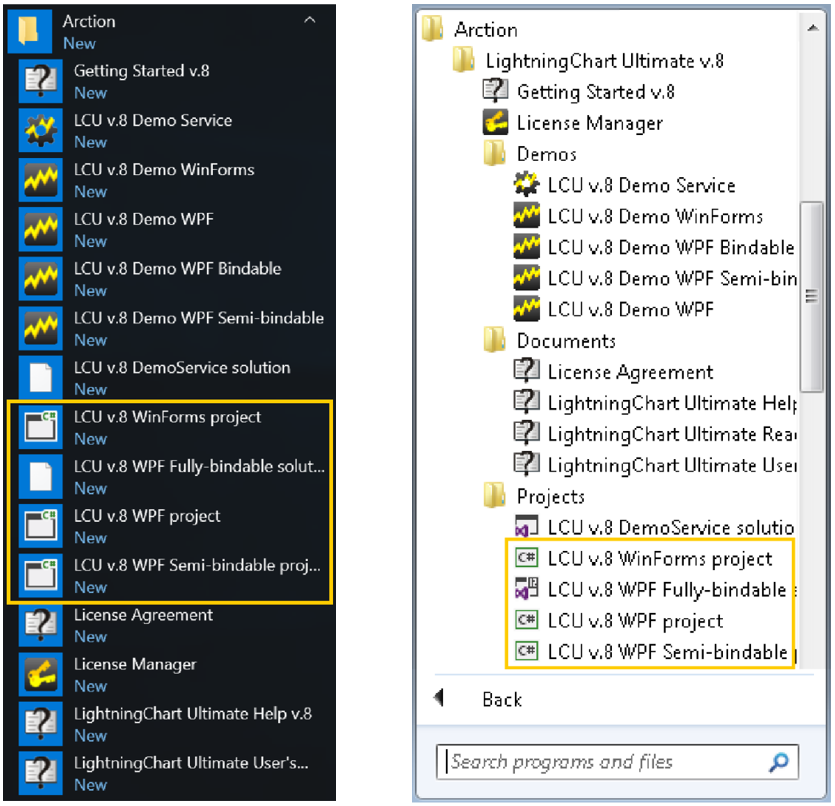Launch LCU v.8 Demo Service in white menu

(625, 185)
